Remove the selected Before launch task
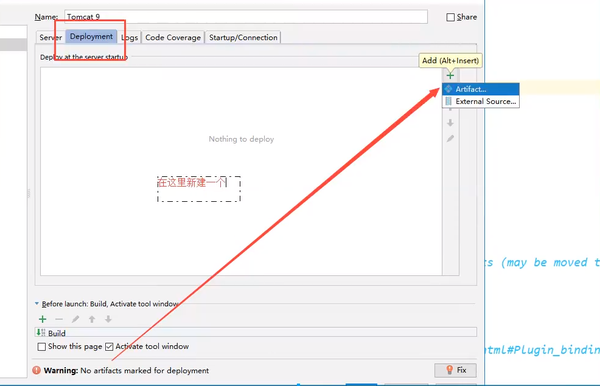This screenshot has width=600, height=386. click(59, 319)
